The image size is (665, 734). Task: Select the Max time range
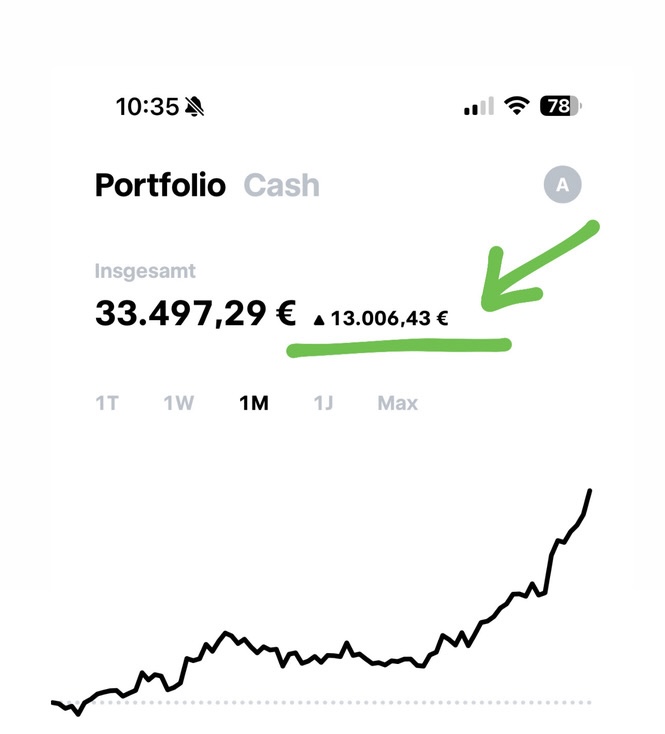tap(397, 404)
